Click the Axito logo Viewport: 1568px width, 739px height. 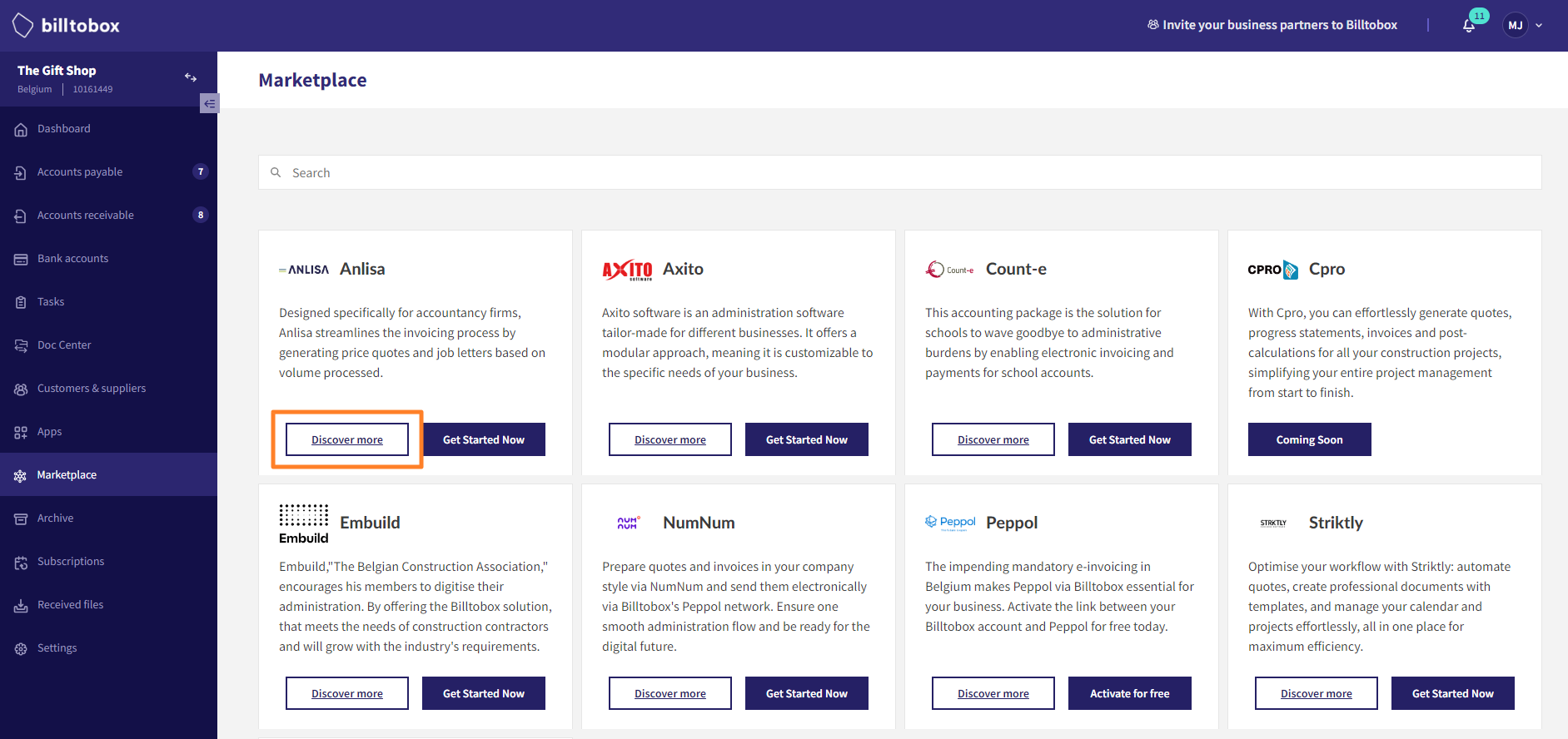click(627, 270)
